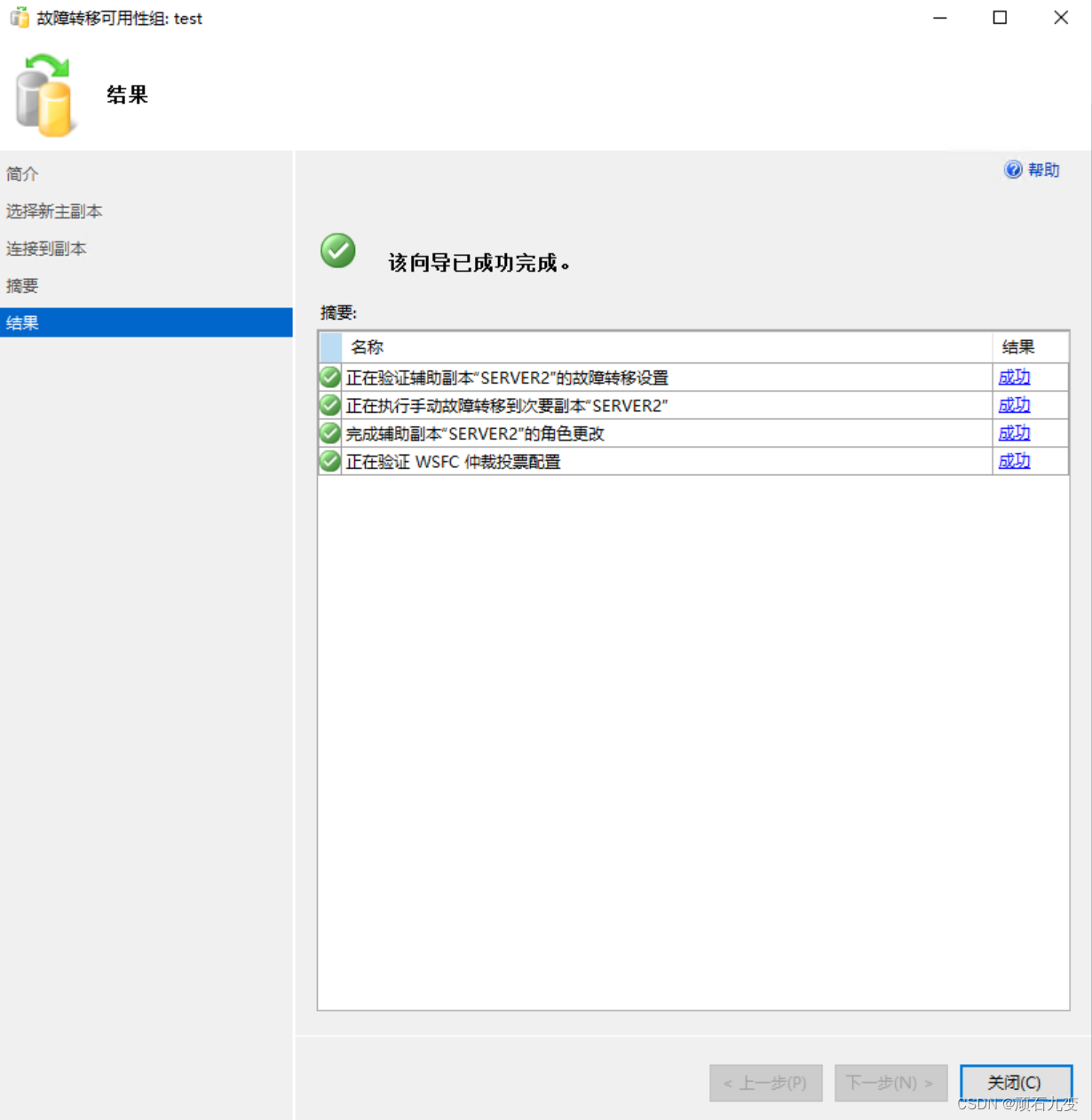Image resolution: width=1092 pixels, height=1120 pixels.
Task: Open the Help (帮助) via its question mark icon
Action: [x=1013, y=170]
